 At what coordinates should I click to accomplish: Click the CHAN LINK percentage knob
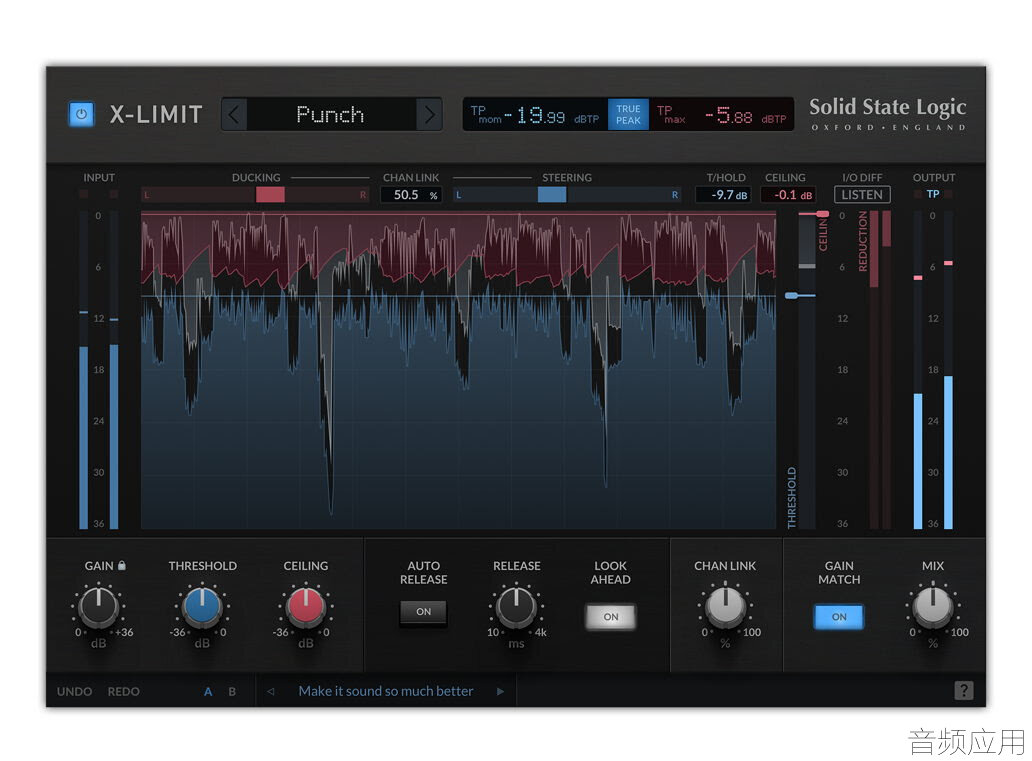tap(725, 606)
